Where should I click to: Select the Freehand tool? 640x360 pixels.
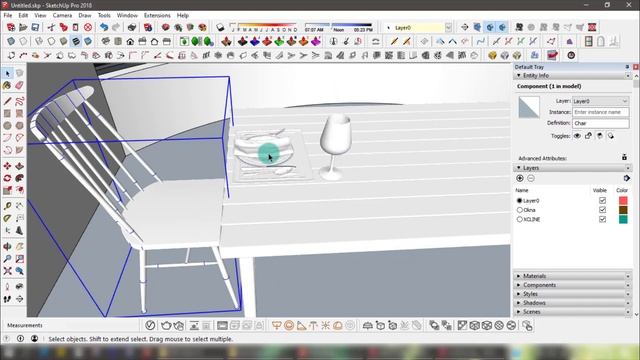19,101
